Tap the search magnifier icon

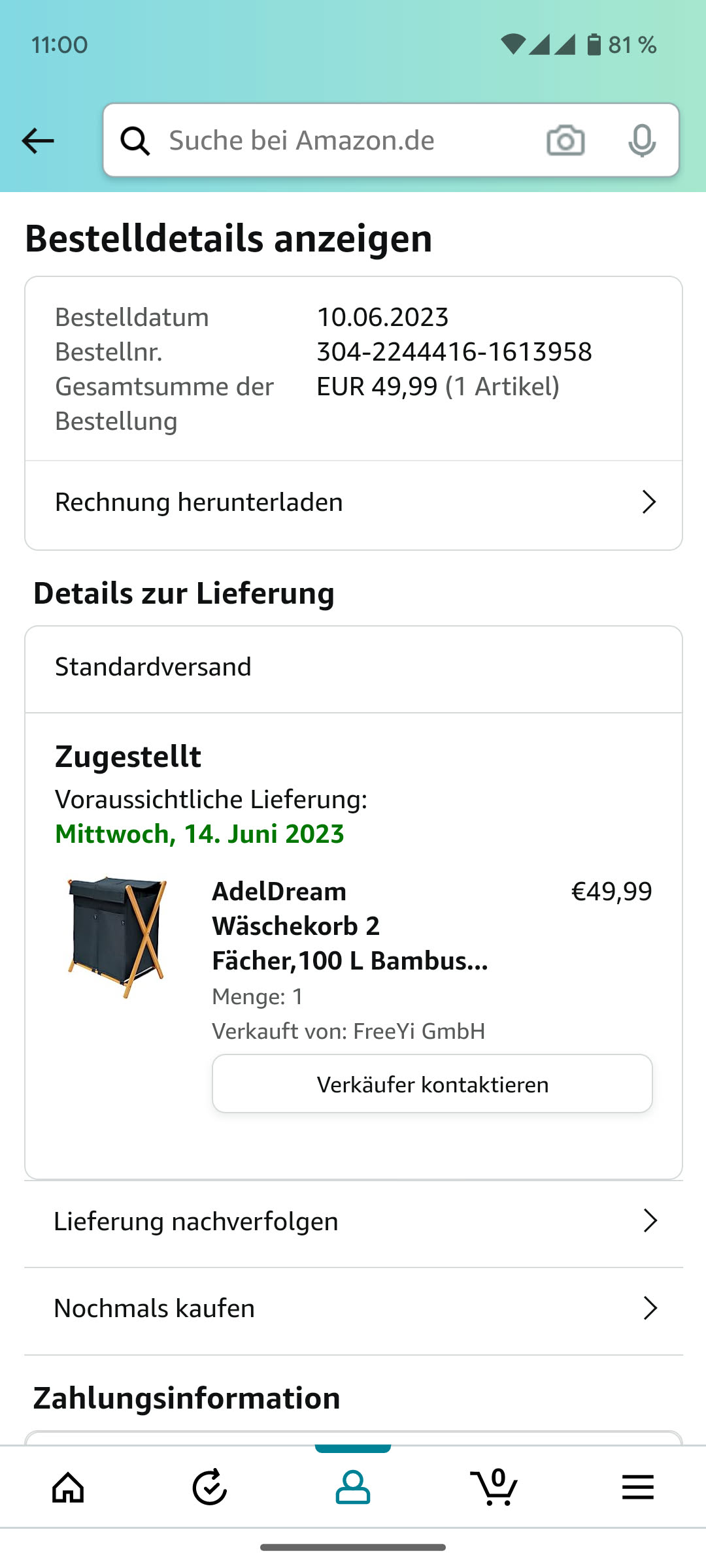click(135, 140)
